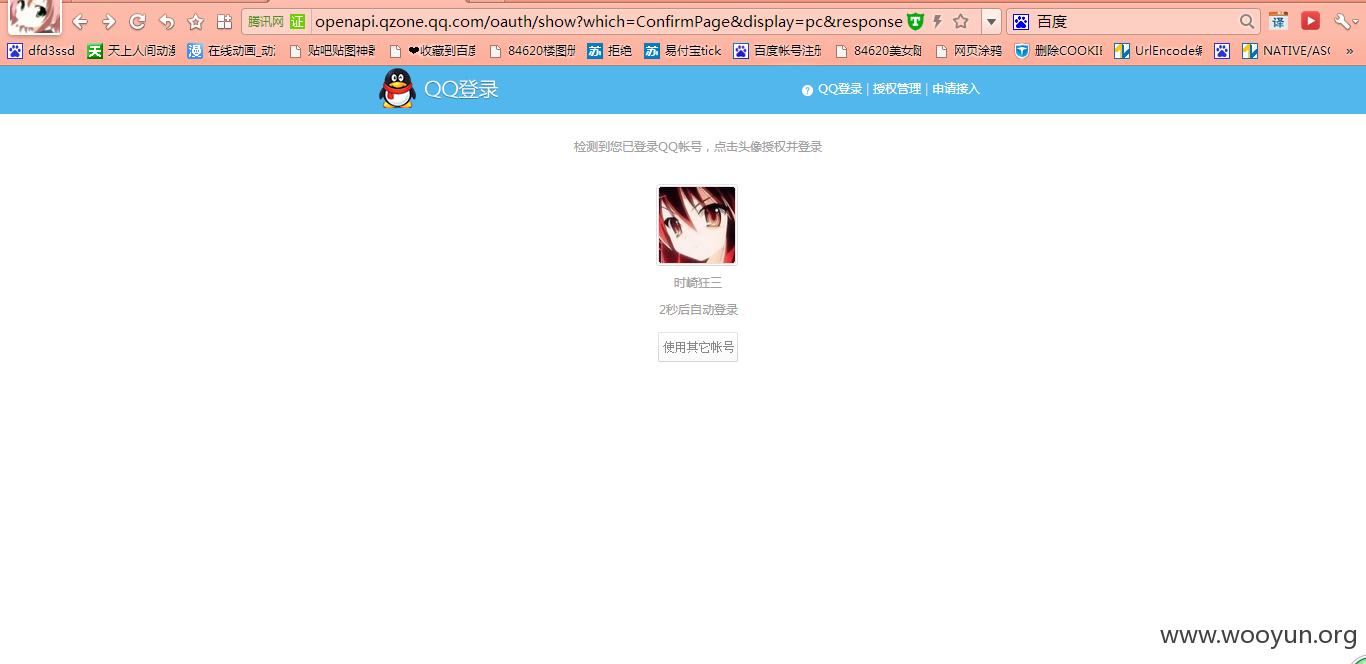Go forward using the forward arrow

pyautogui.click(x=109, y=22)
